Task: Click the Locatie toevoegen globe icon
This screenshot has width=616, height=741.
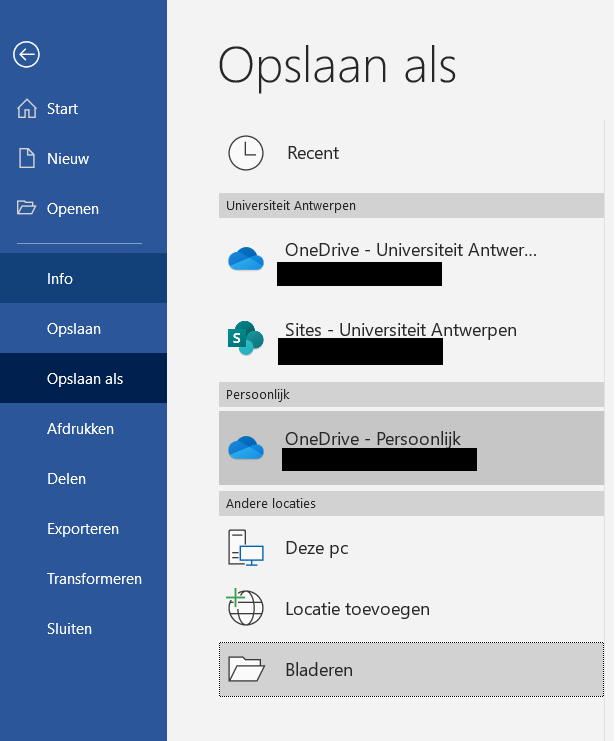Action: (245, 607)
